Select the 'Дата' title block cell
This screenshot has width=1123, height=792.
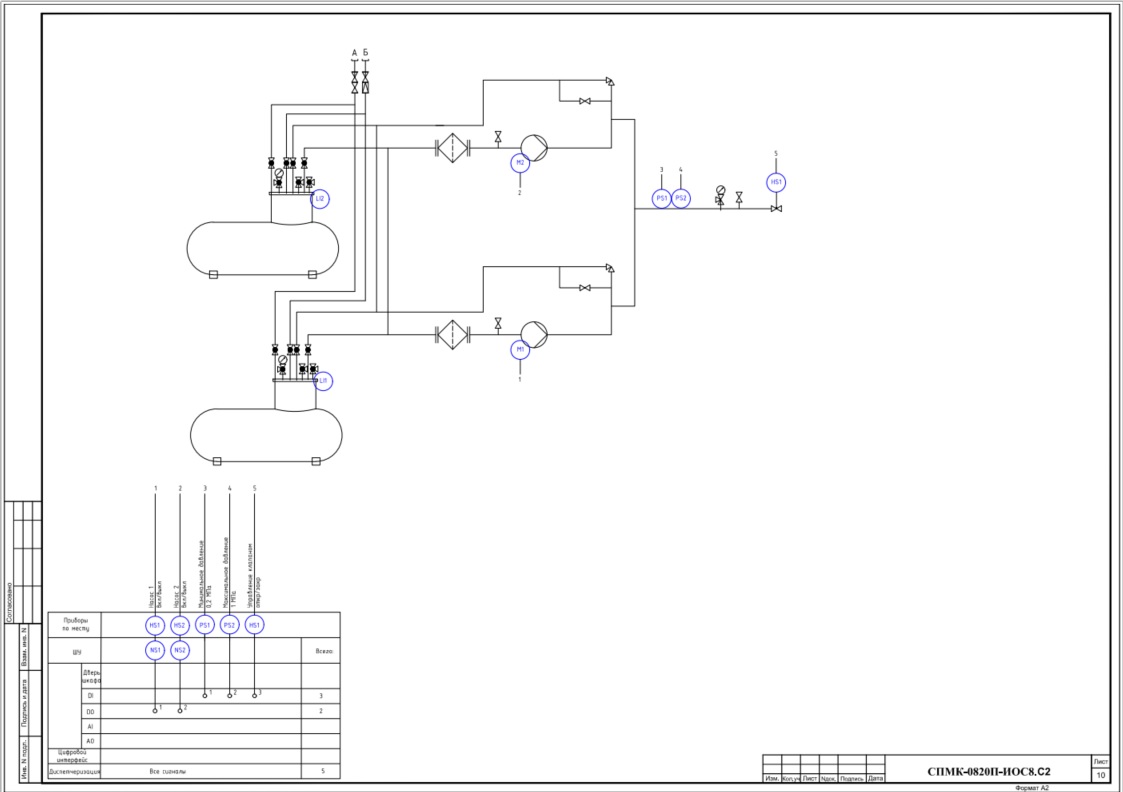pos(875,778)
